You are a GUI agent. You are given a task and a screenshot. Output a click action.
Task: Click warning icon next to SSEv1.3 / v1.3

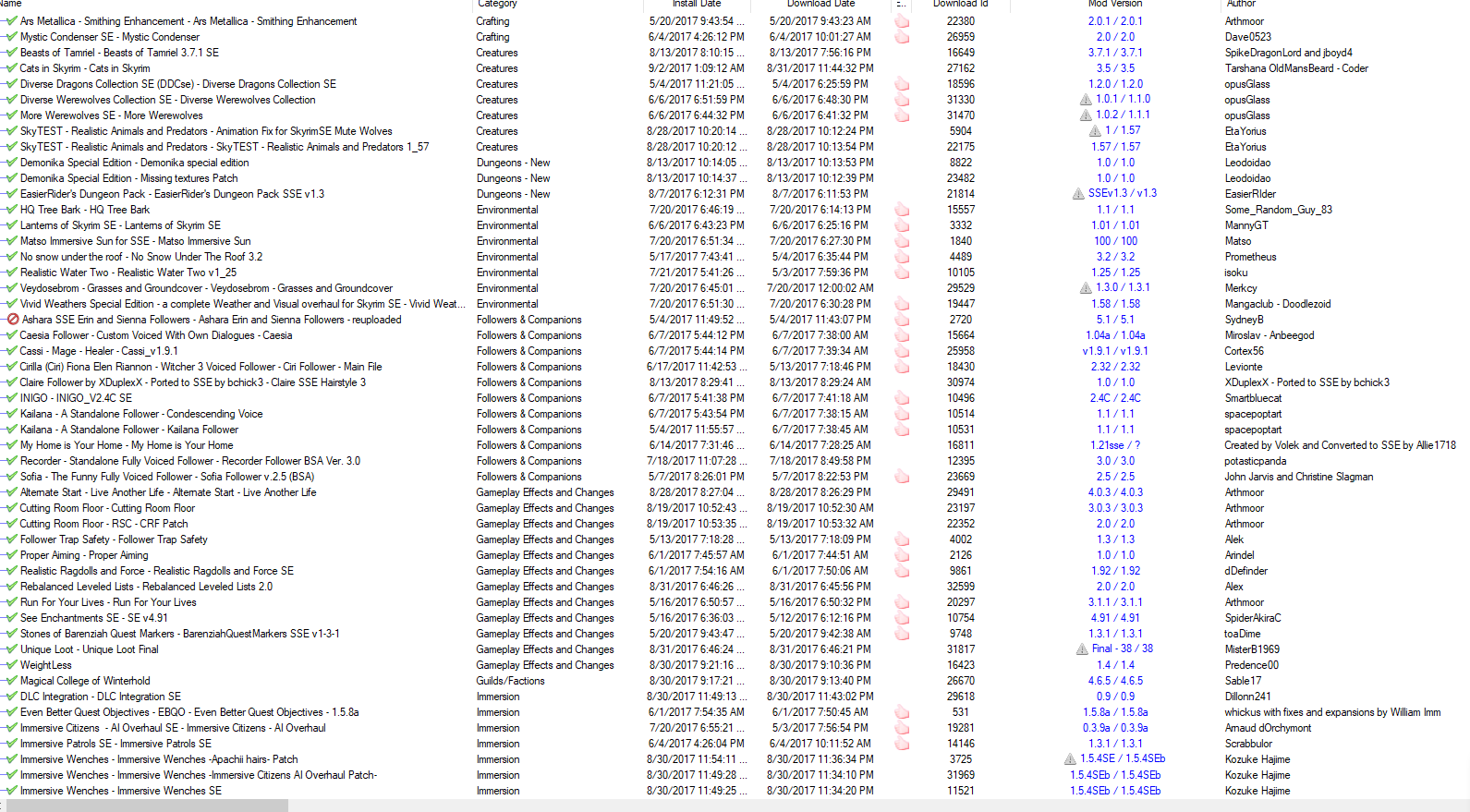coord(1078,194)
